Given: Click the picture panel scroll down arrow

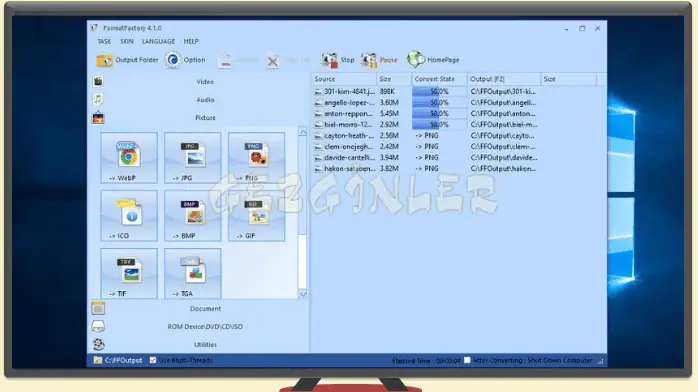Looking at the screenshot, I should [303, 294].
